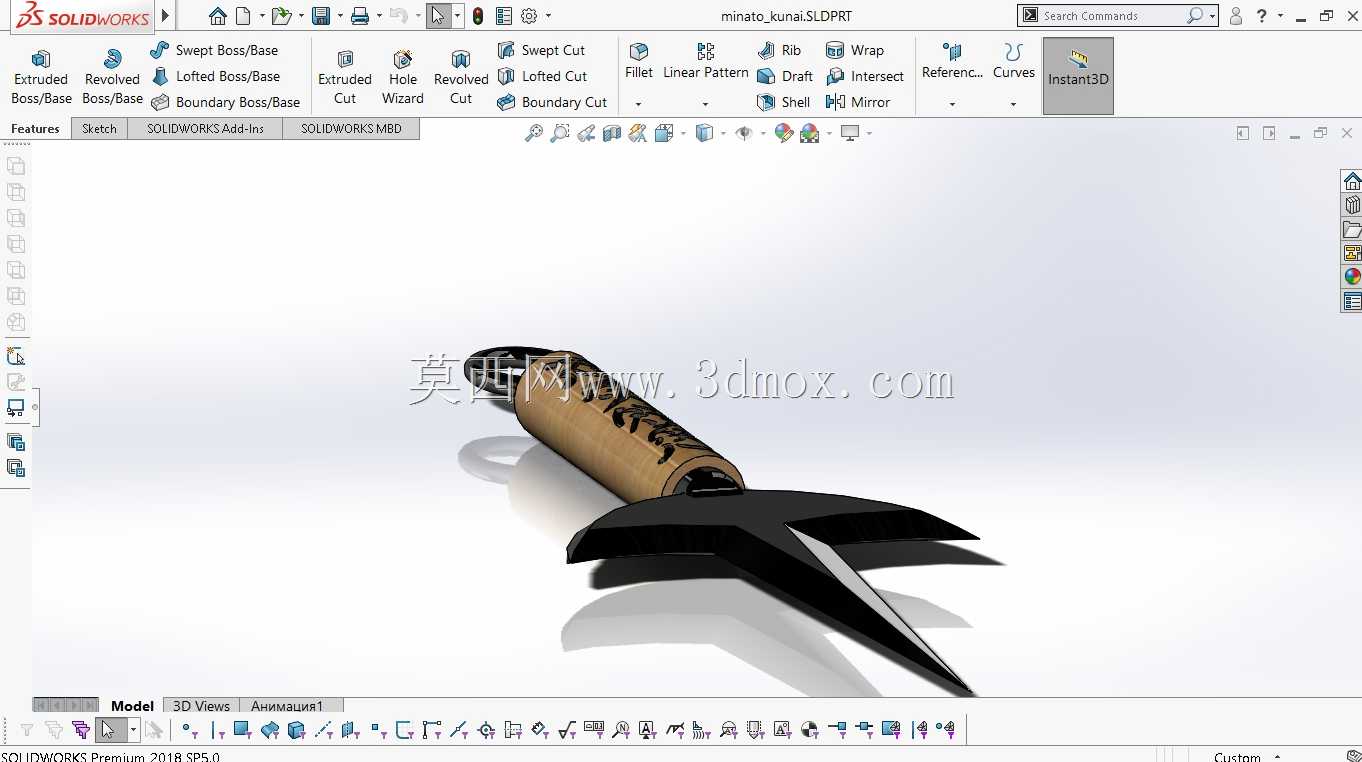This screenshot has width=1362, height=762.
Task: Expand Save dropdown arrow
Action: 339,16
